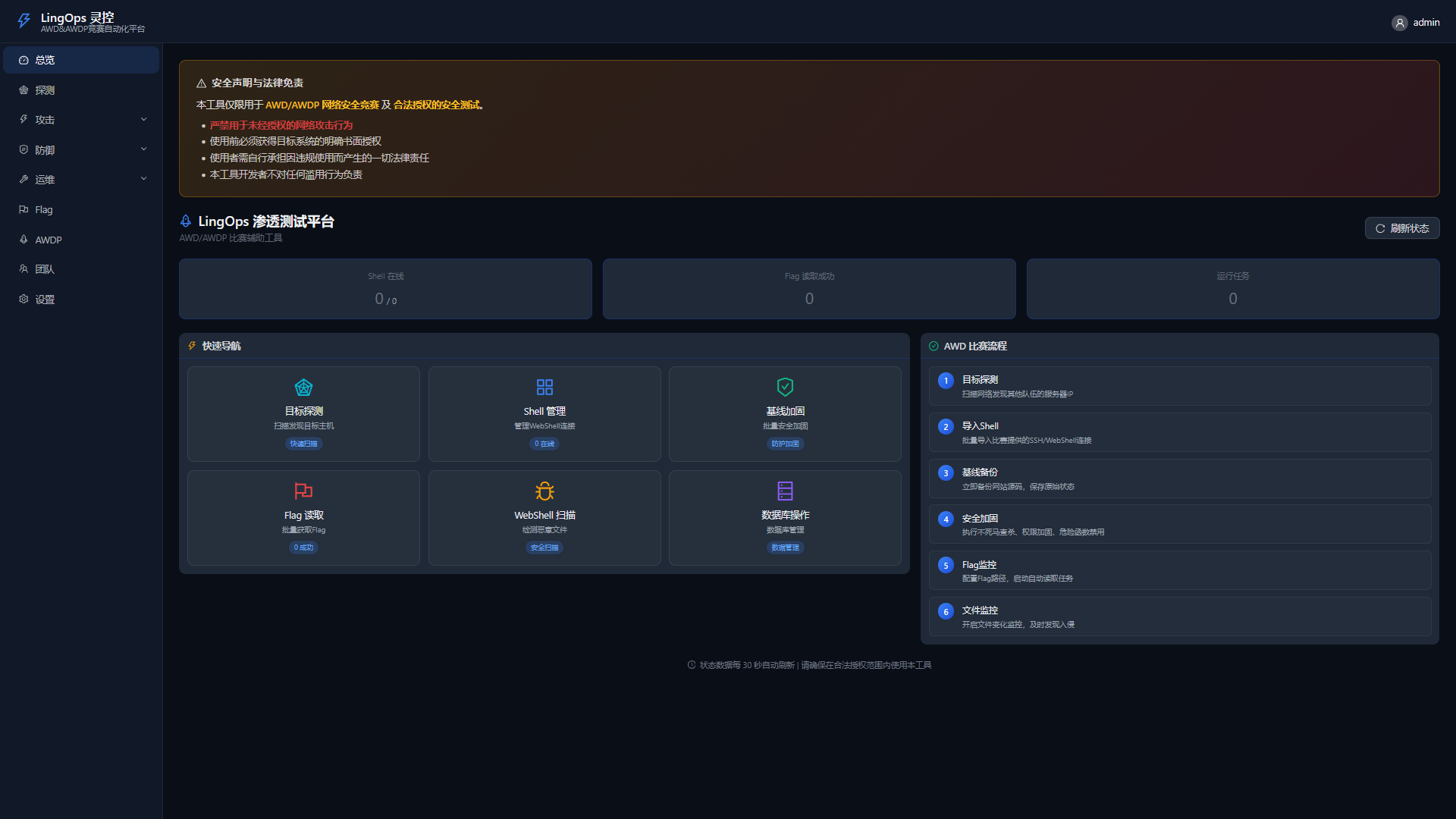The image size is (1456, 819).
Task: Click the 目标探测 radar icon card
Action: 303,388
